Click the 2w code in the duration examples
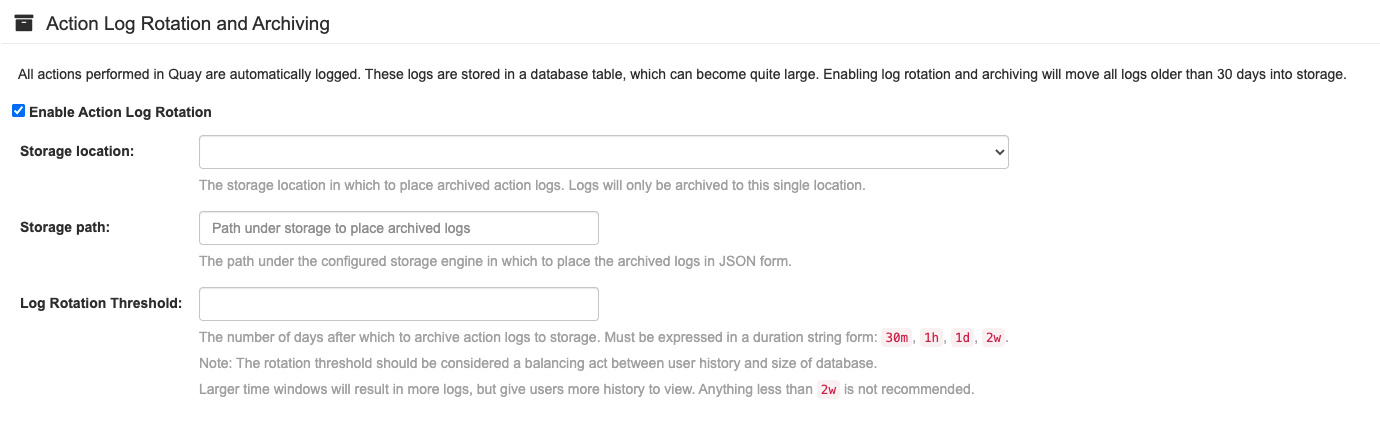 click(994, 337)
